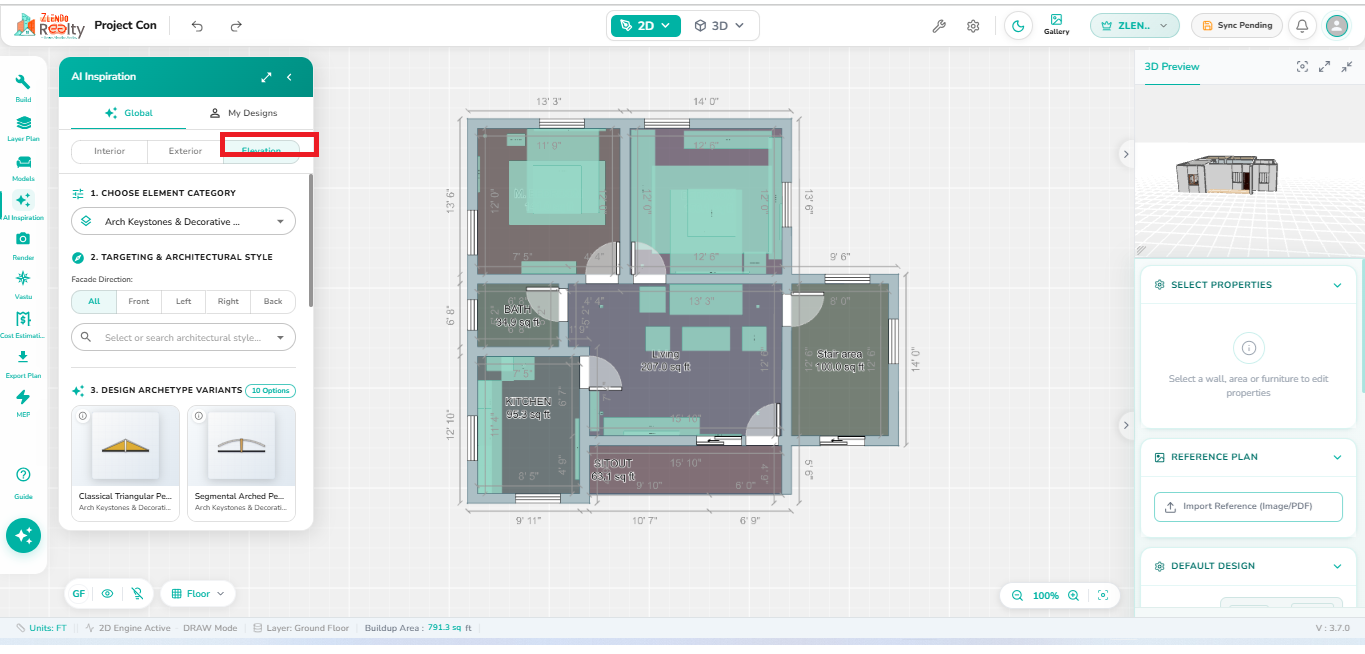
Task: Open the Render camera tool
Action: 23,245
